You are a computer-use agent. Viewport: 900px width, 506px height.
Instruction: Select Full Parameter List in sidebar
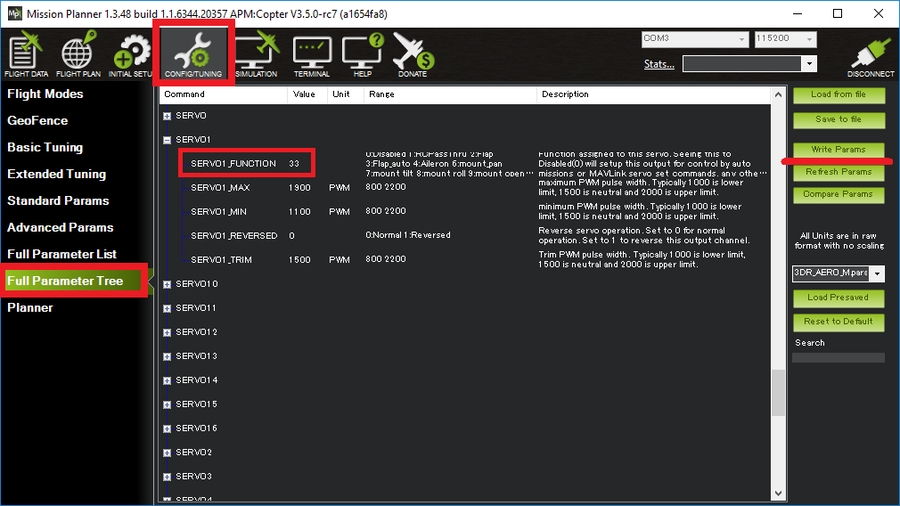tap(62, 254)
